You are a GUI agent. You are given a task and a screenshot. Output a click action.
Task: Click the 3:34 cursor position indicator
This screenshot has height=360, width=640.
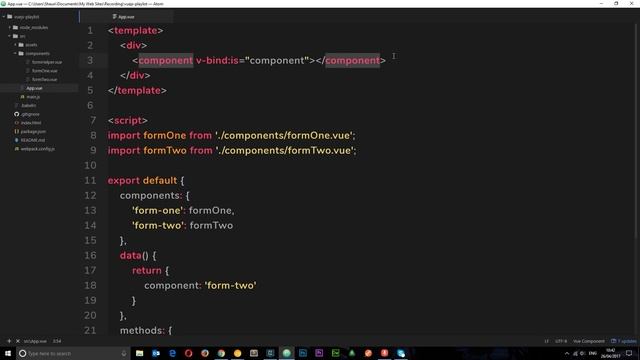(57, 341)
